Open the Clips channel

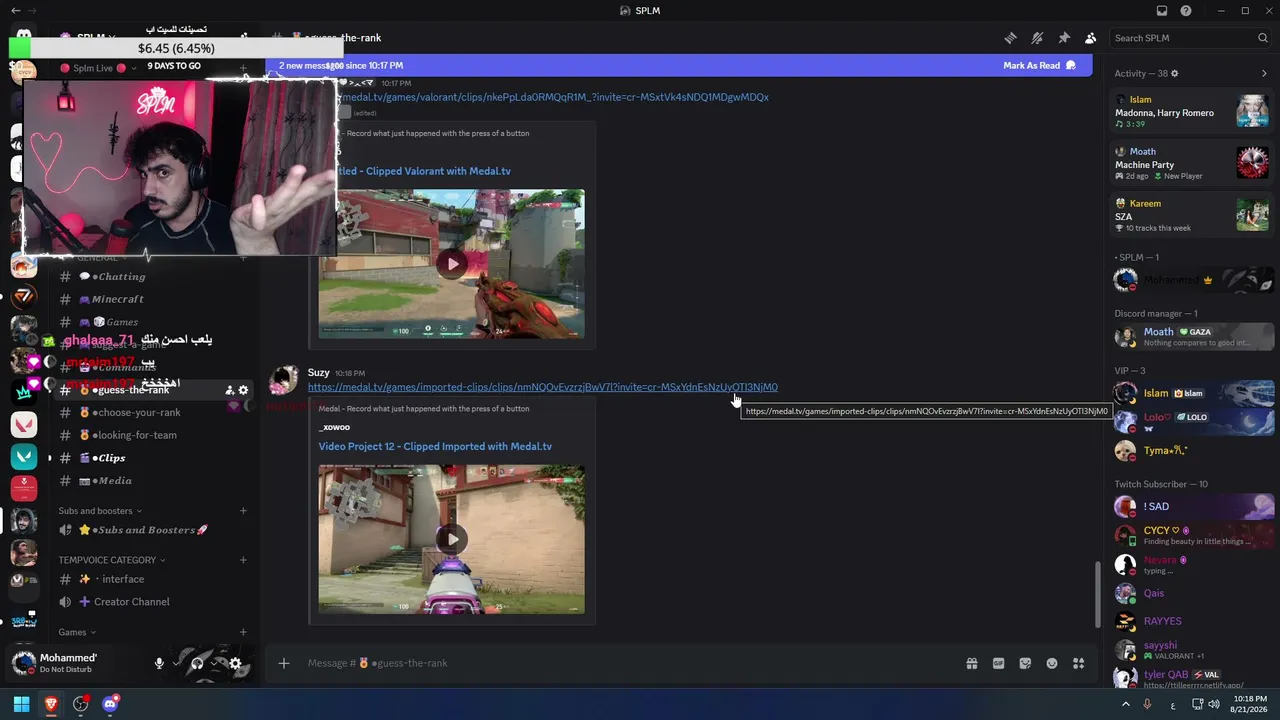point(153,458)
